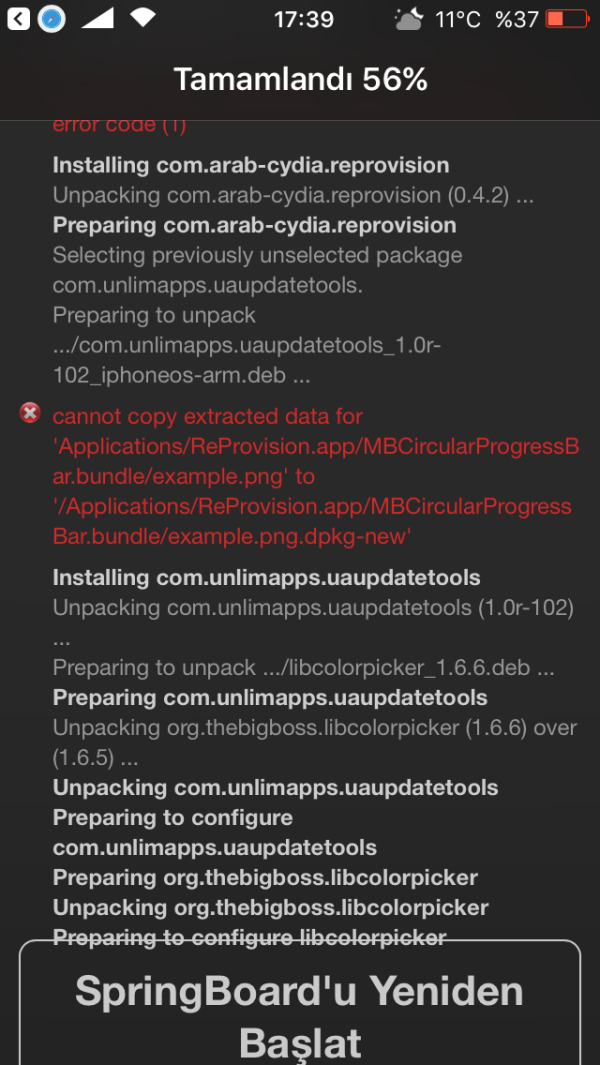Tap the cloudy weather icon

408,19
